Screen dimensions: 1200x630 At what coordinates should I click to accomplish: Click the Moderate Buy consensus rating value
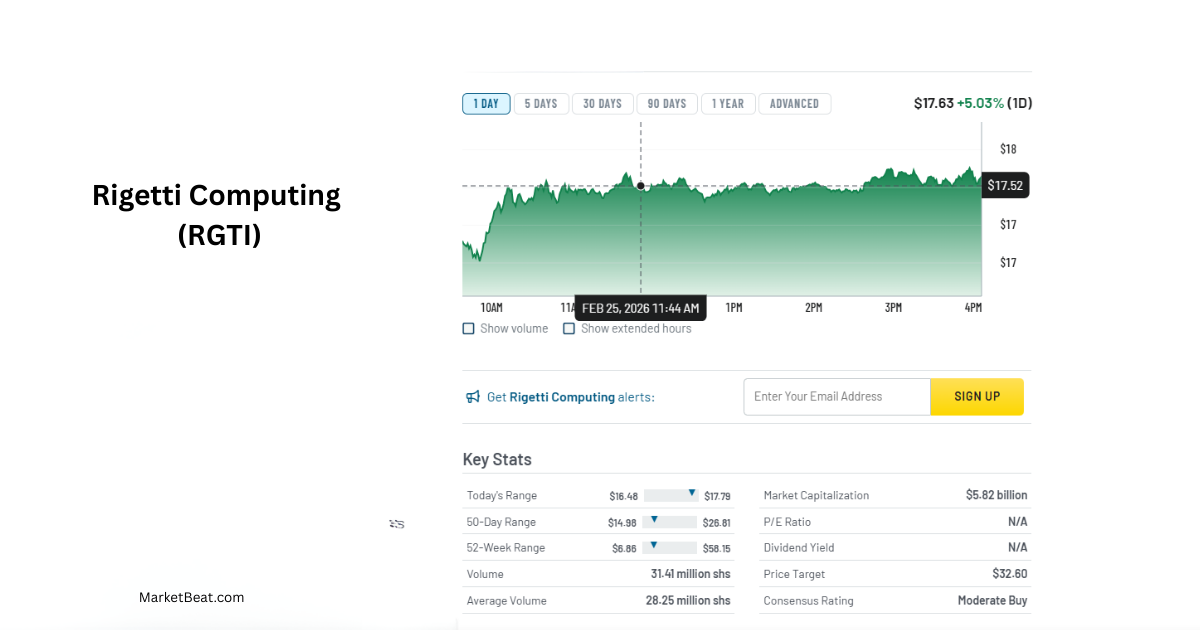tap(992, 601)
